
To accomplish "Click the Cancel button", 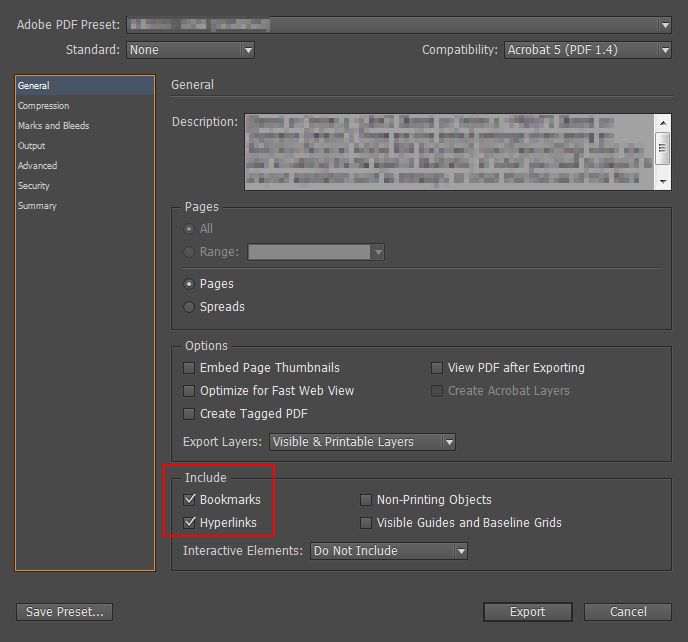I will 628,612.
